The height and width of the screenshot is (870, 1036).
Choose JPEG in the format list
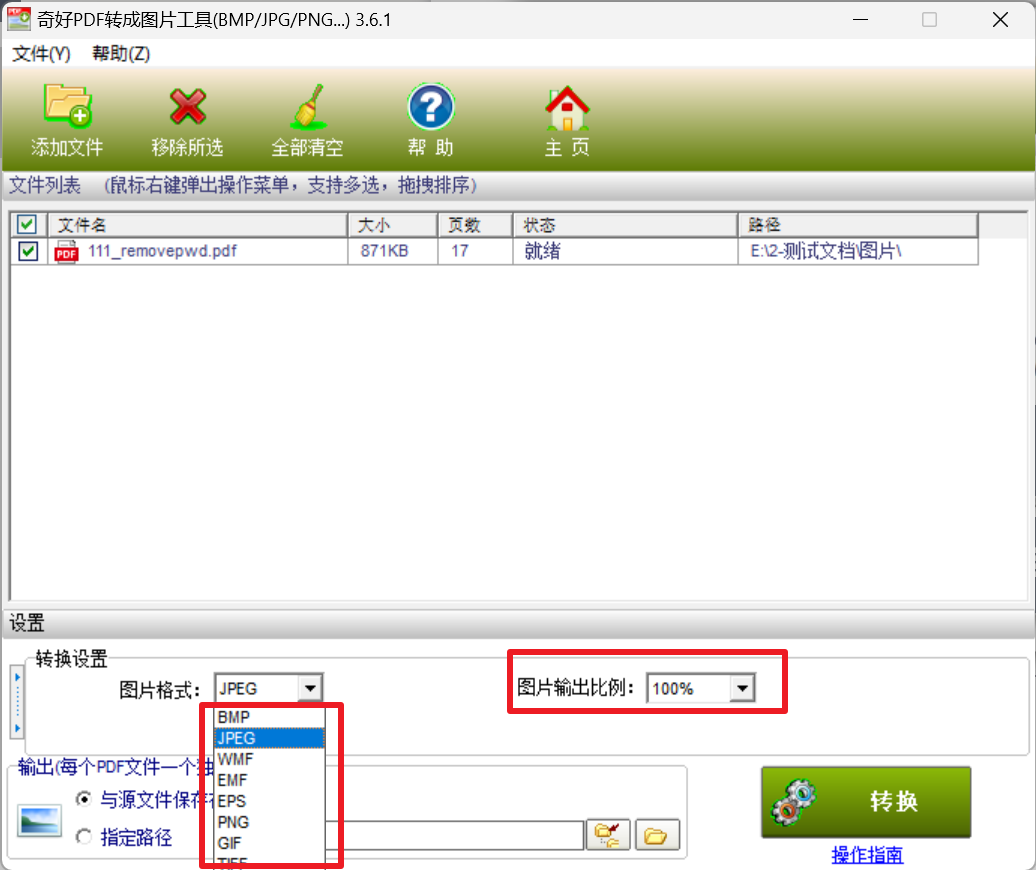(270, 738)
